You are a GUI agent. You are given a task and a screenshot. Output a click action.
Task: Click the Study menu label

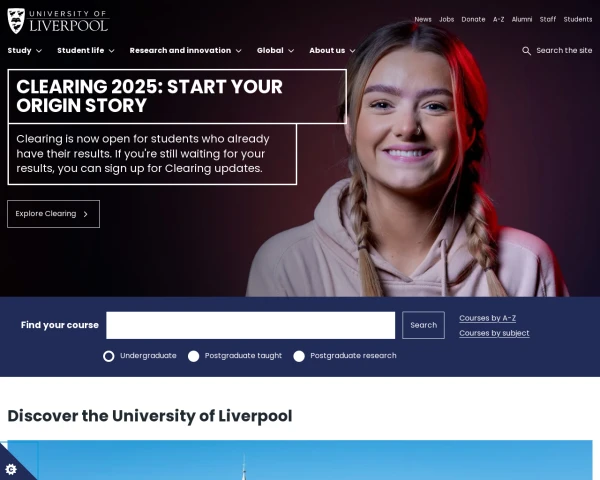[x=20, y=51]
